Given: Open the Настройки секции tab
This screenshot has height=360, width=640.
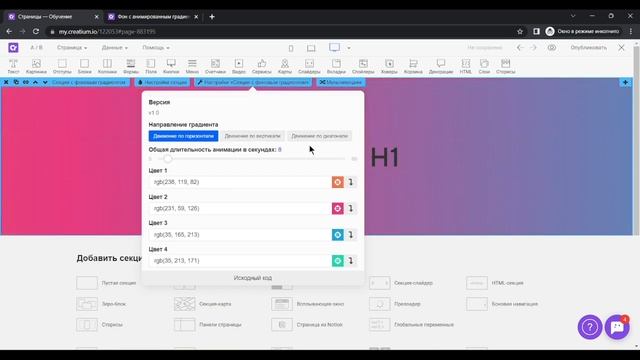Looking at the screenshot, I should pyautogui.click(x=162, y=82).
